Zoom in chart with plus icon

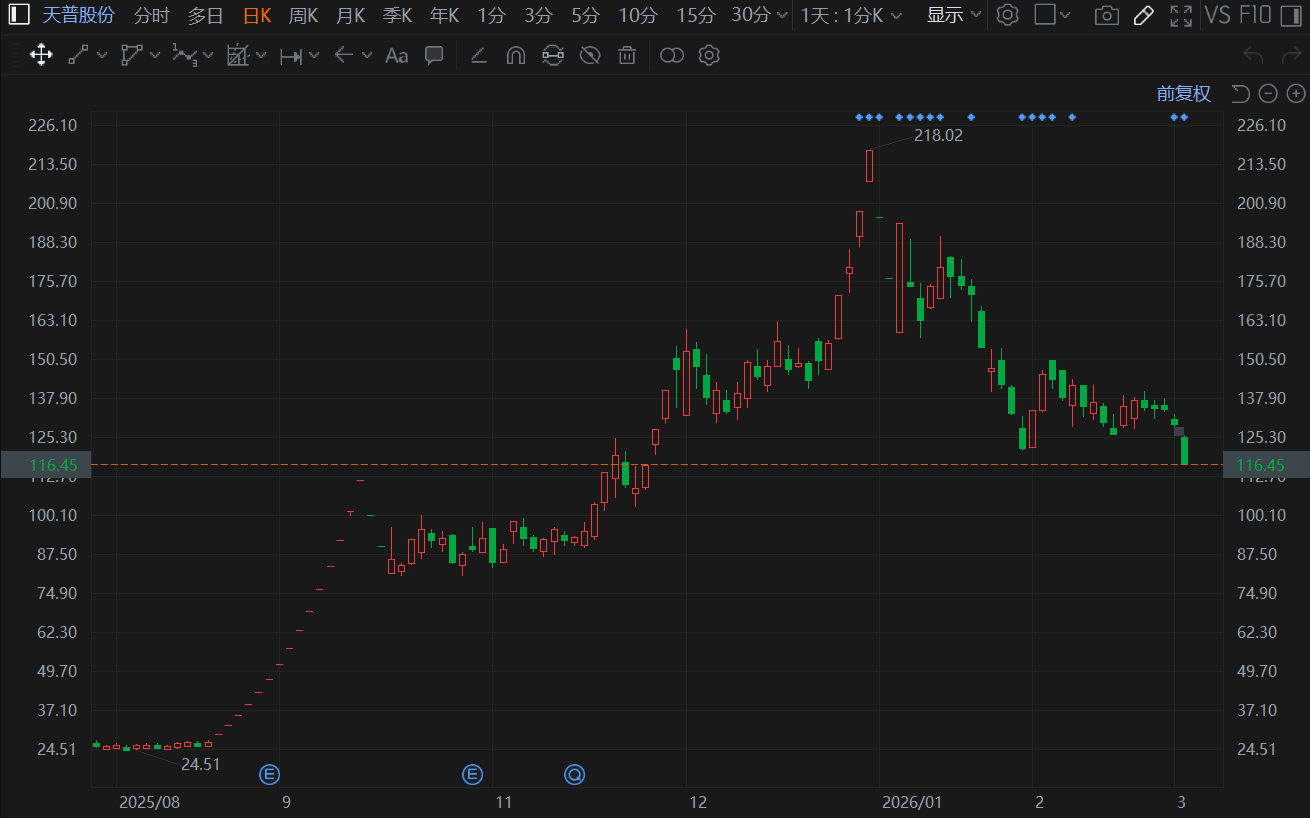(x=1296, y=94)
